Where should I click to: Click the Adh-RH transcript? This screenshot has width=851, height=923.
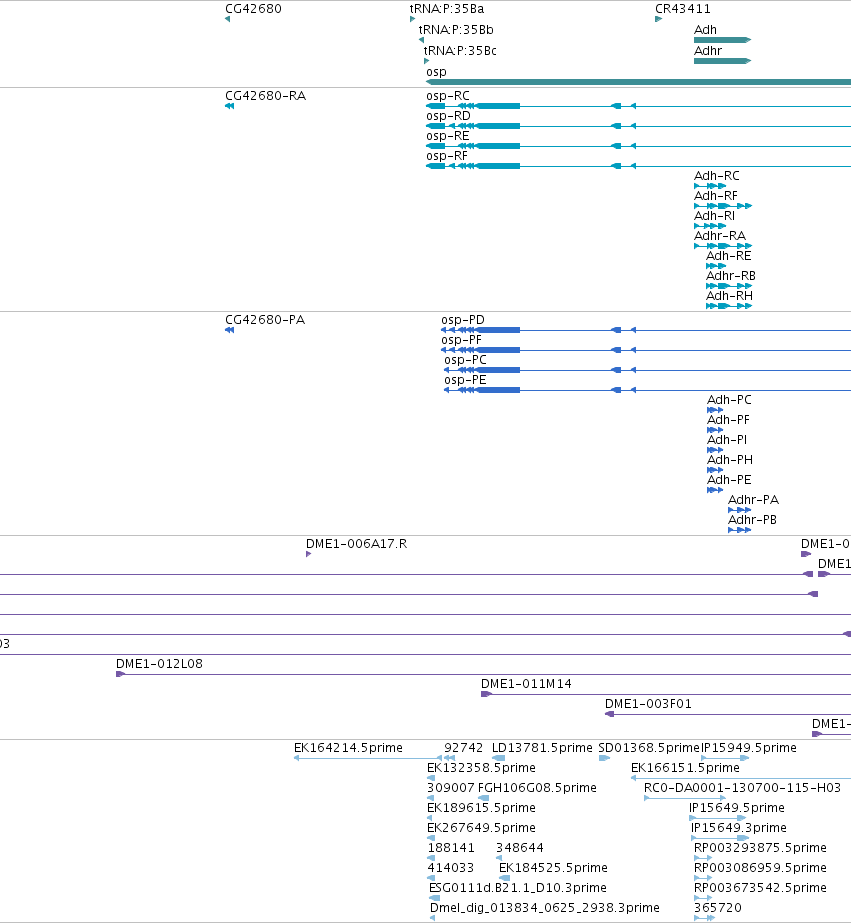[729, 306]
